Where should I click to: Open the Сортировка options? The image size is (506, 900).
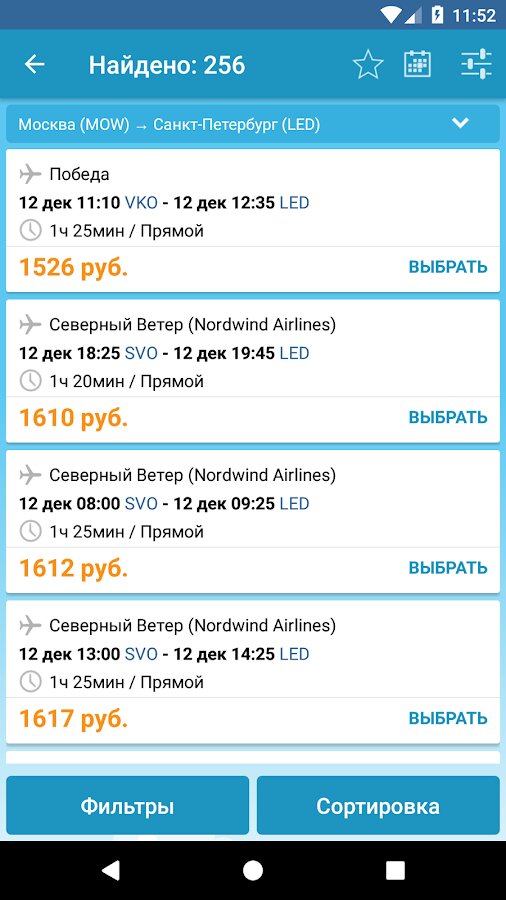[x=378, y=805]
